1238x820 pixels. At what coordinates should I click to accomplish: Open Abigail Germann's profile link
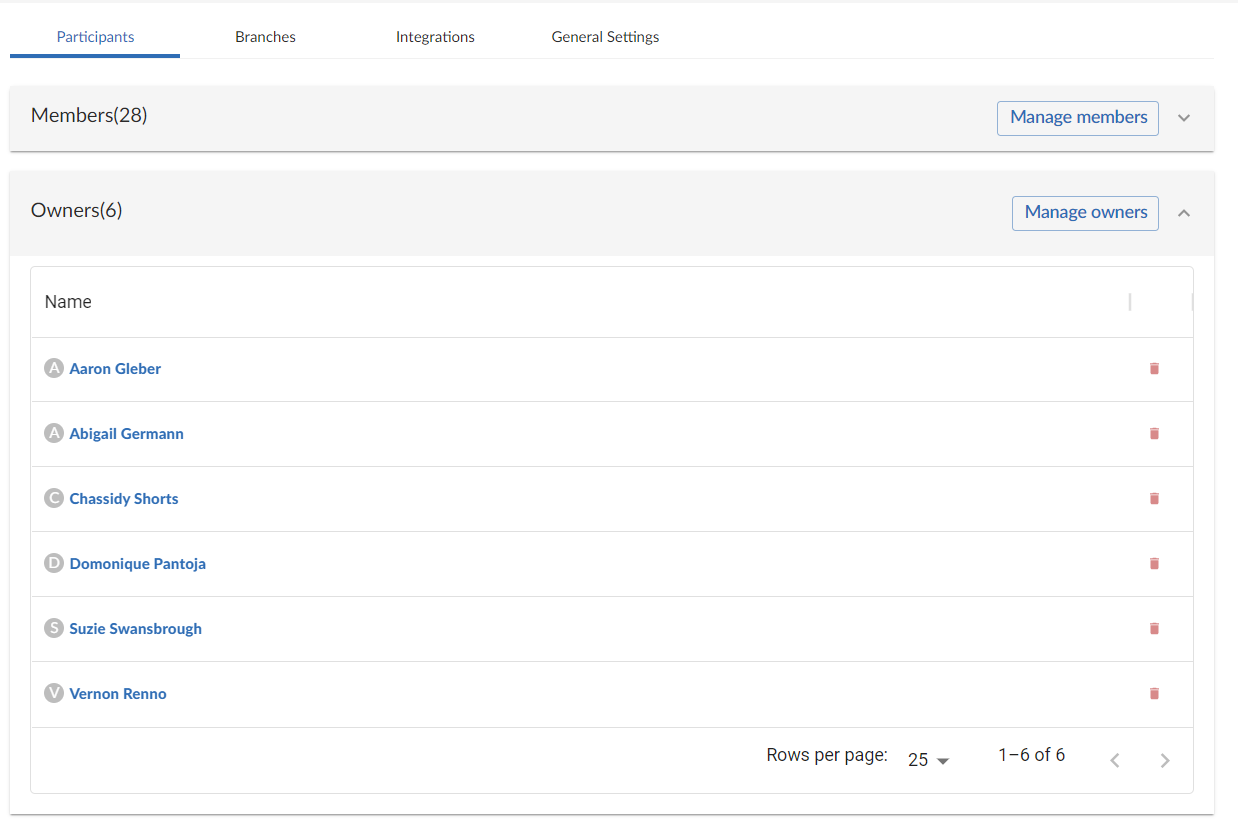(126, 433)
